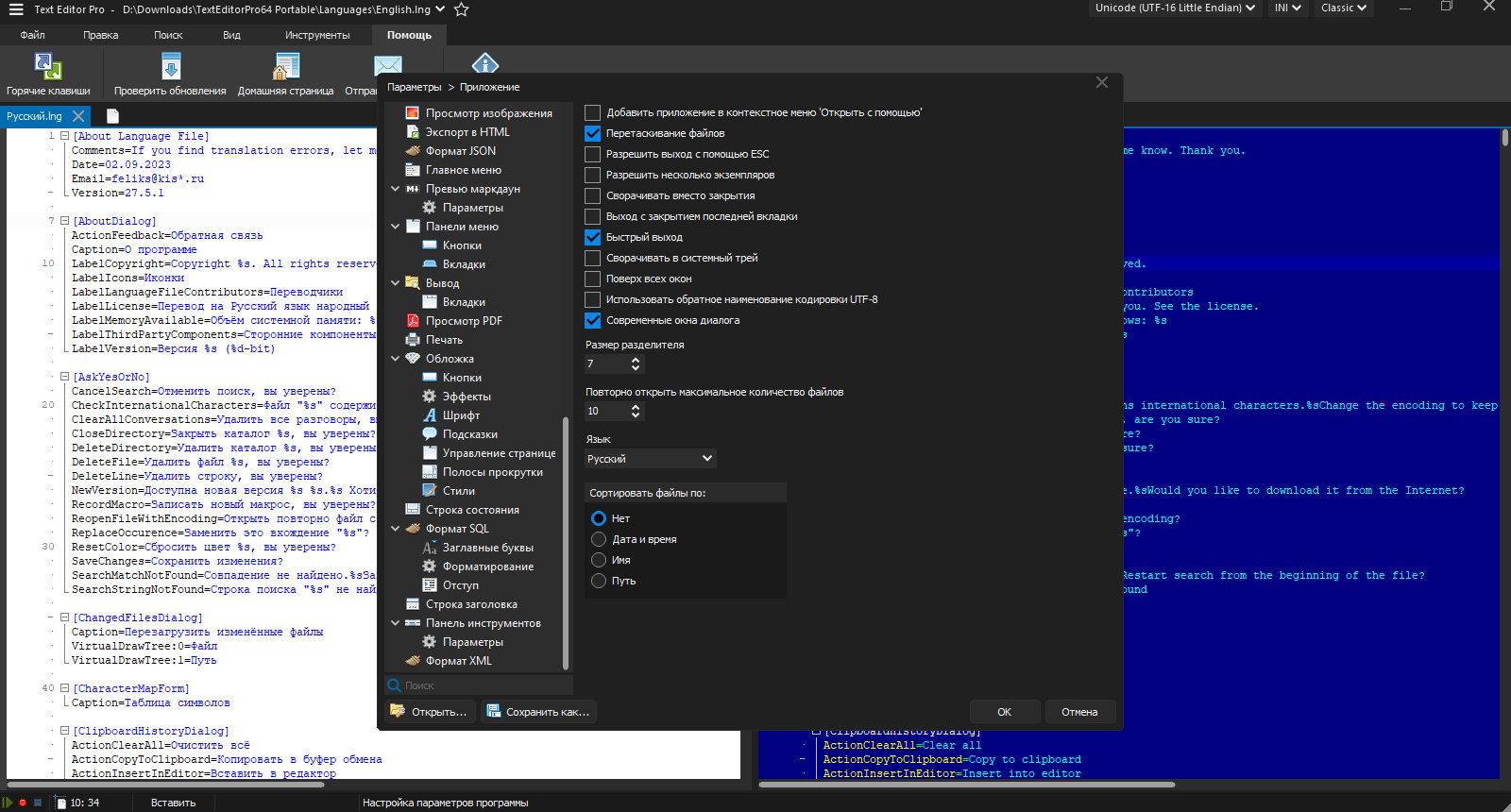
Task: Click the OK button in the dialog
Action: point(1005,712)
